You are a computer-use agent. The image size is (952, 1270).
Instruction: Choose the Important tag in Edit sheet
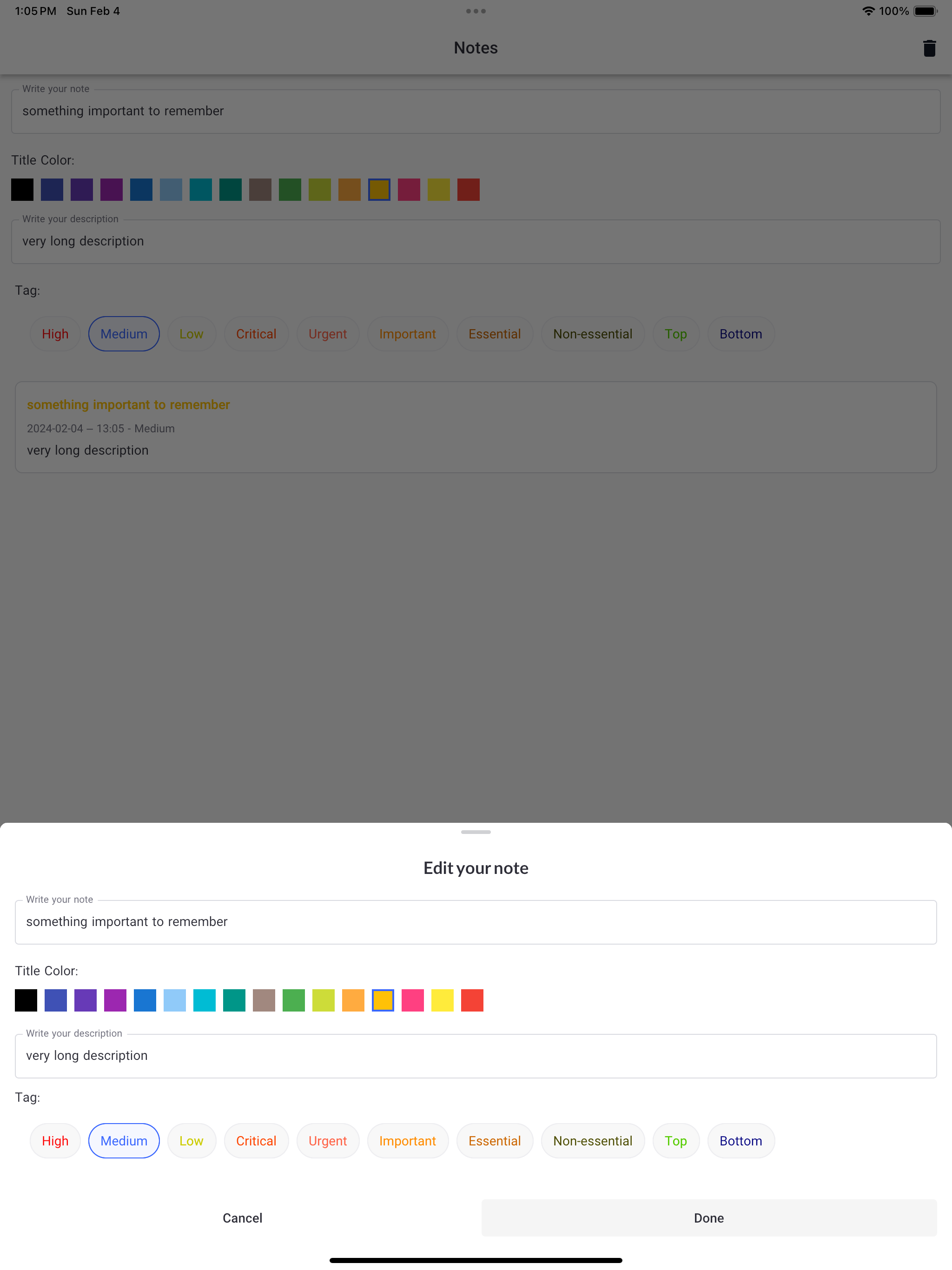[408, 1141]
